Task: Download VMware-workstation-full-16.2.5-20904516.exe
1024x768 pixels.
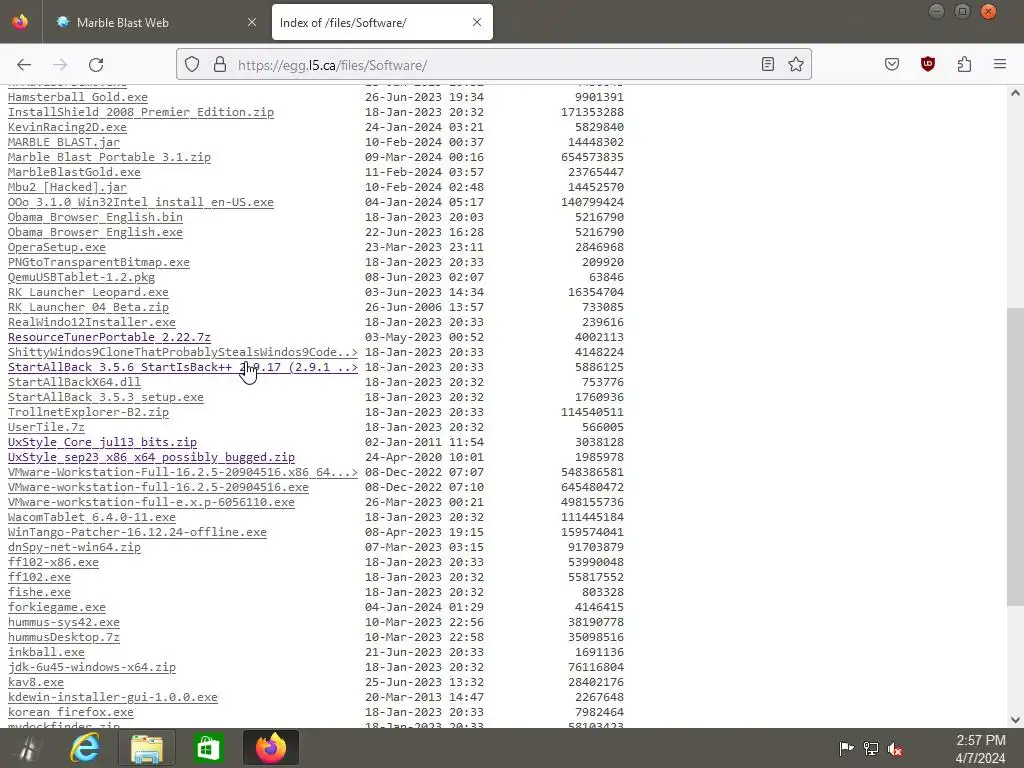Action: click(x=159, y=488)
